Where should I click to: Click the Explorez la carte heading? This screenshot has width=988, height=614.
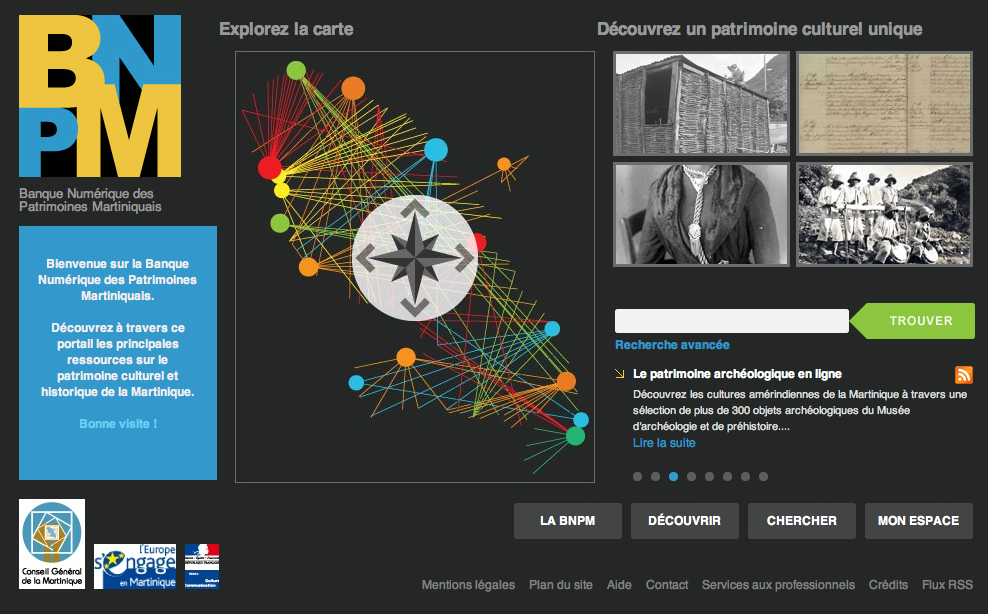pyautogui.click(x=286, y=29)
